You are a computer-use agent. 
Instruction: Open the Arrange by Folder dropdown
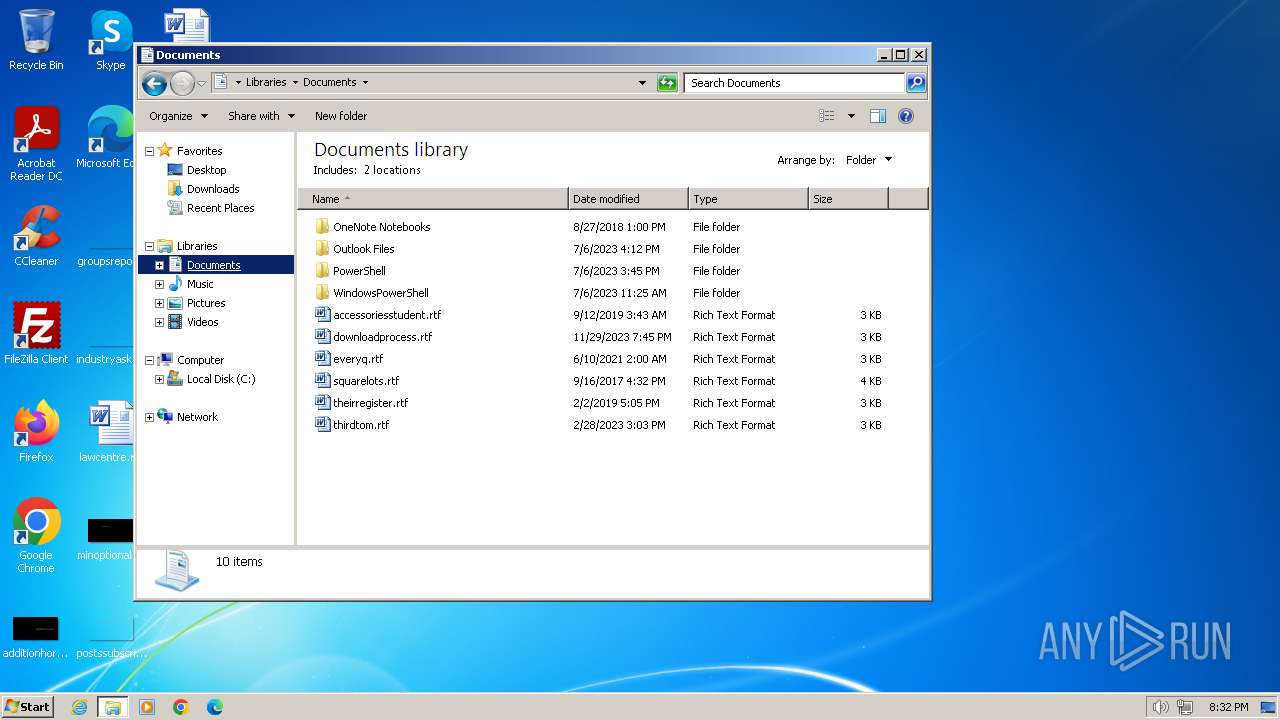[x=869, y=160]
